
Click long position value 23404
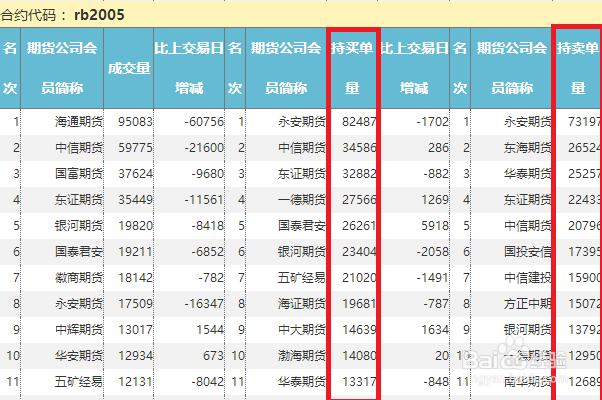(x=359, y=251)
